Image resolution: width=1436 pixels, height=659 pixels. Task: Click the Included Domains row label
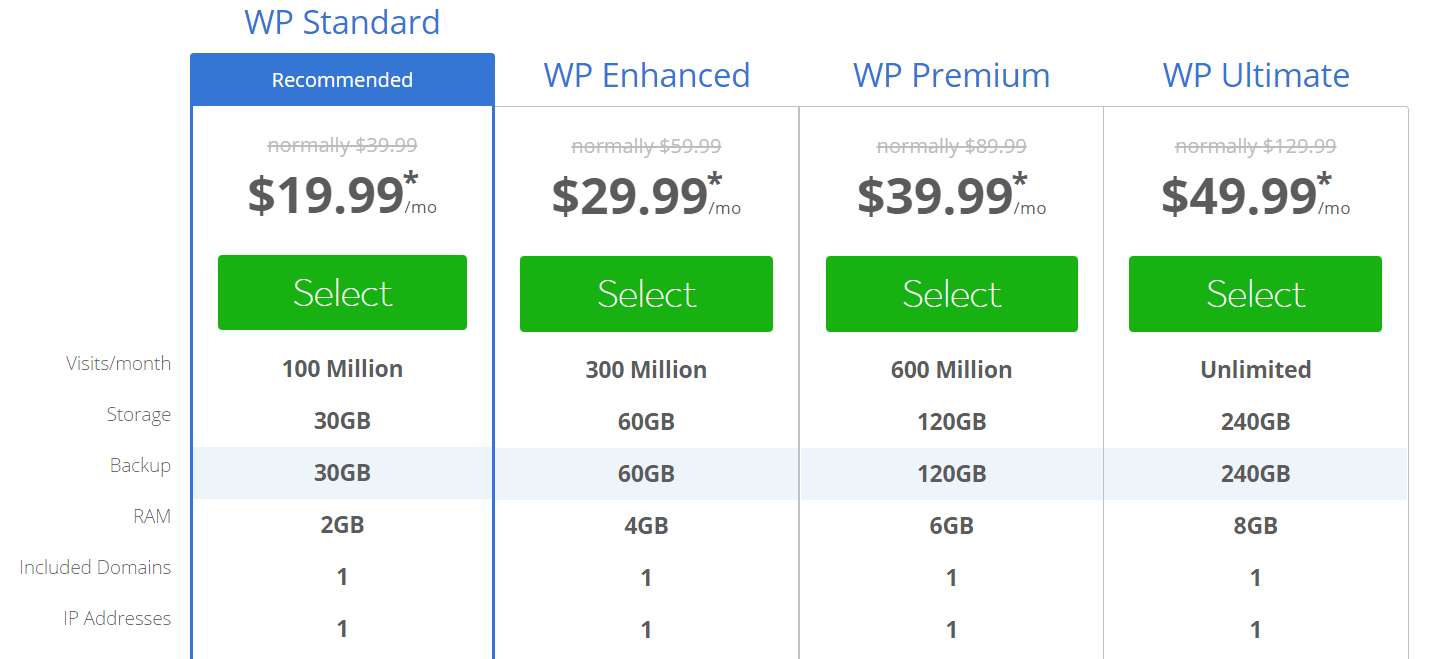point(95,567)
